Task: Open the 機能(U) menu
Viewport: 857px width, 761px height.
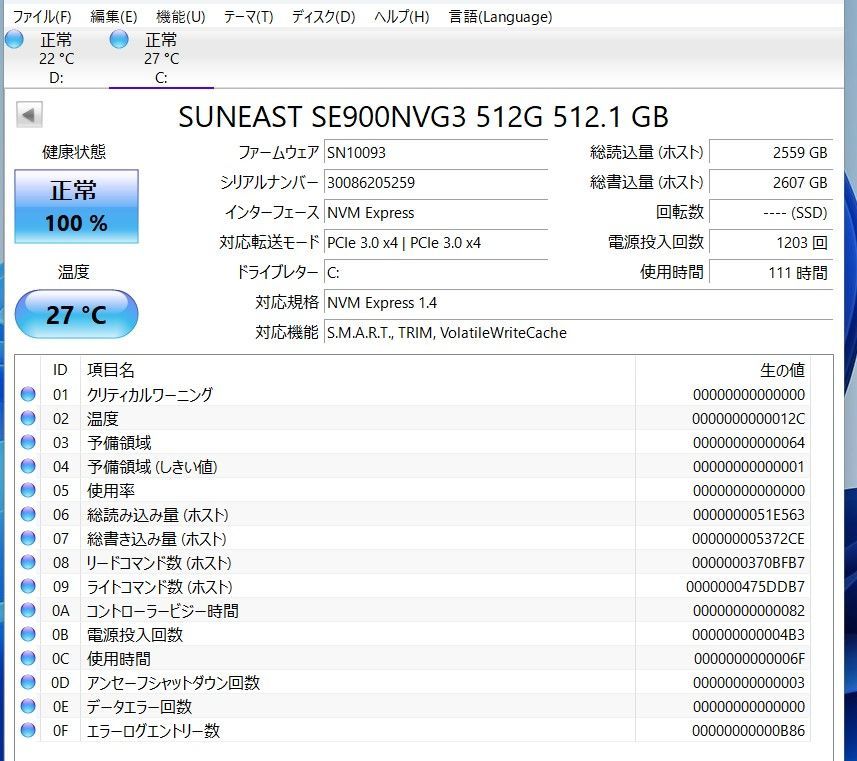Action: point(180,17)
